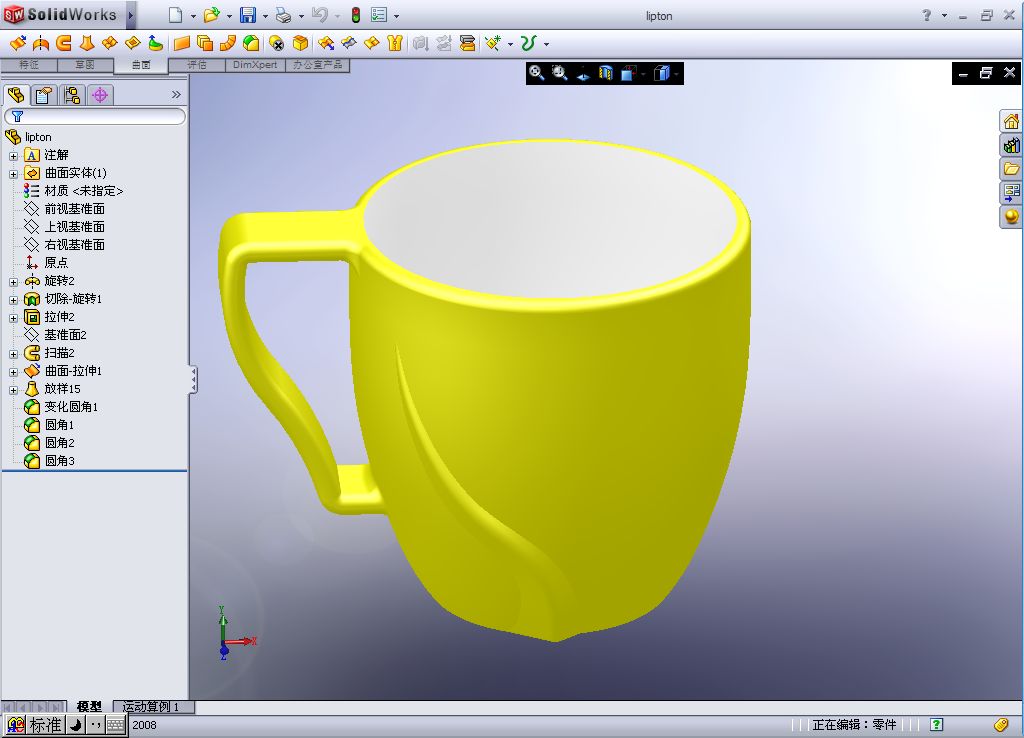Select the Delete Face tool

tap(277, 44)
